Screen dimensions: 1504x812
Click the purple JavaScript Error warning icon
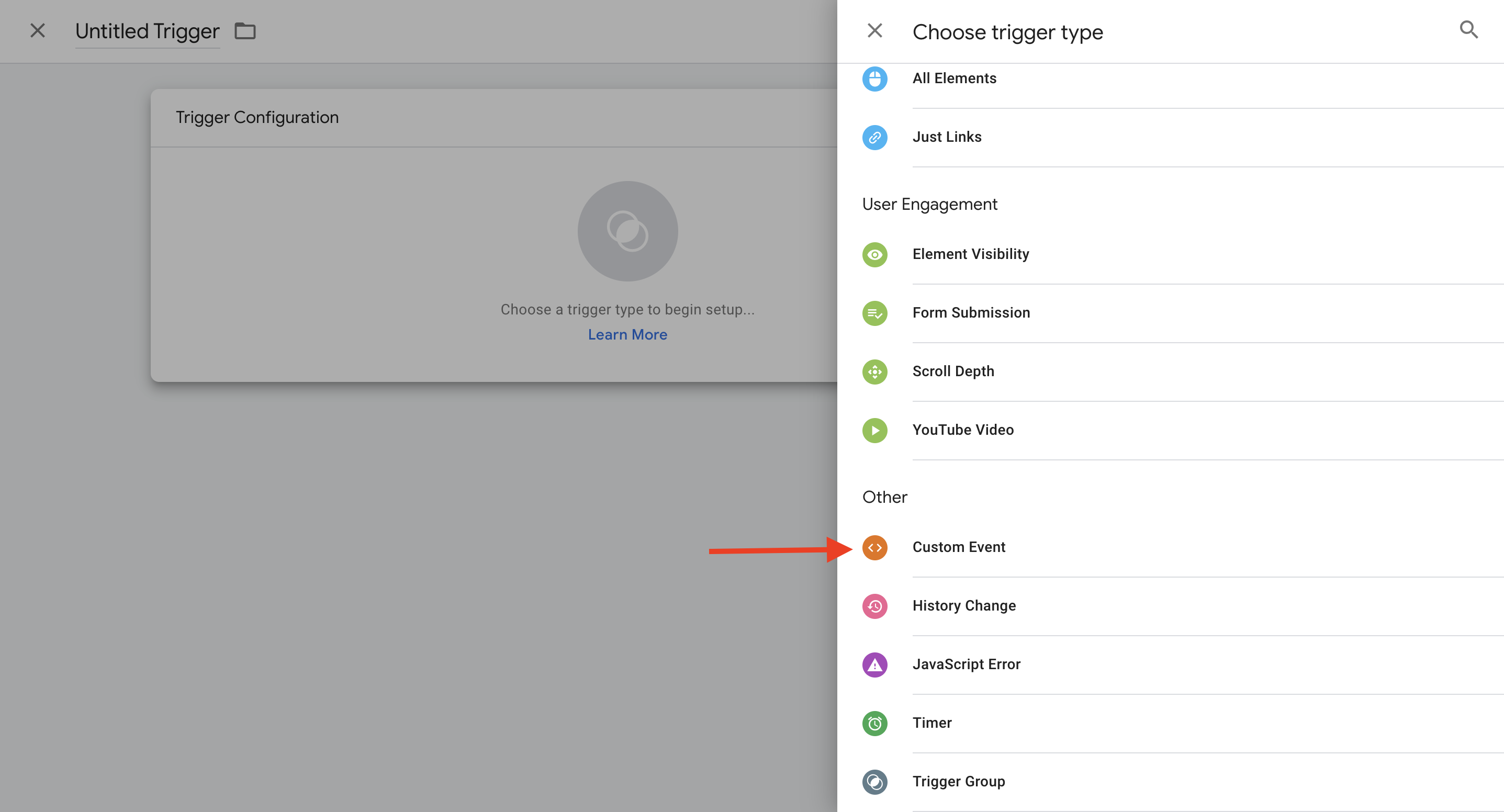(874, 664)
